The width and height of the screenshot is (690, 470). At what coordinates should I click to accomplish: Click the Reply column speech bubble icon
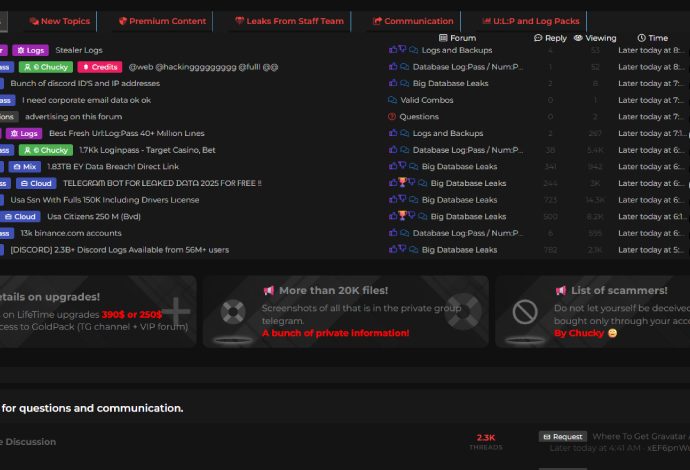(x=538, y=38)
